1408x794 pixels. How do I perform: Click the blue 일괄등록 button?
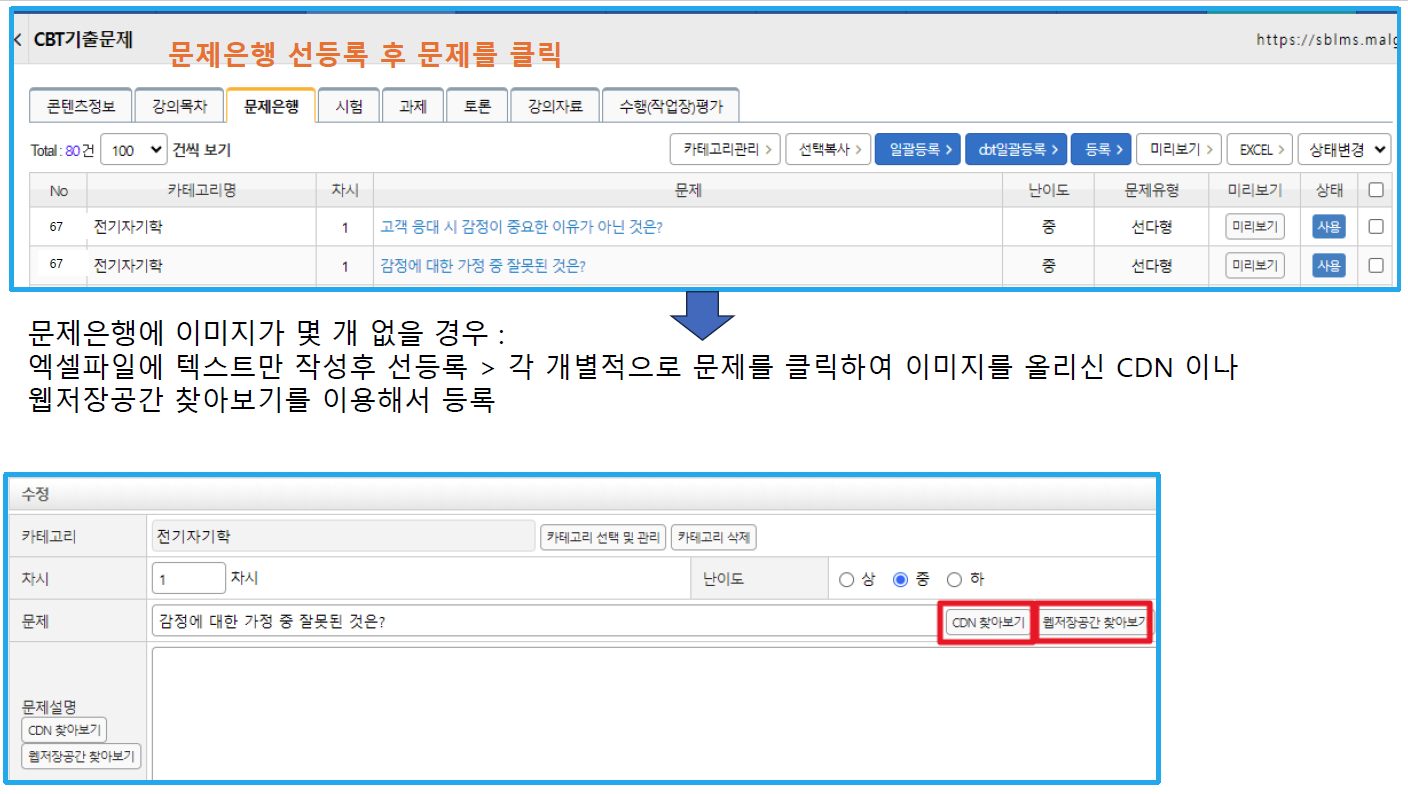917,150
